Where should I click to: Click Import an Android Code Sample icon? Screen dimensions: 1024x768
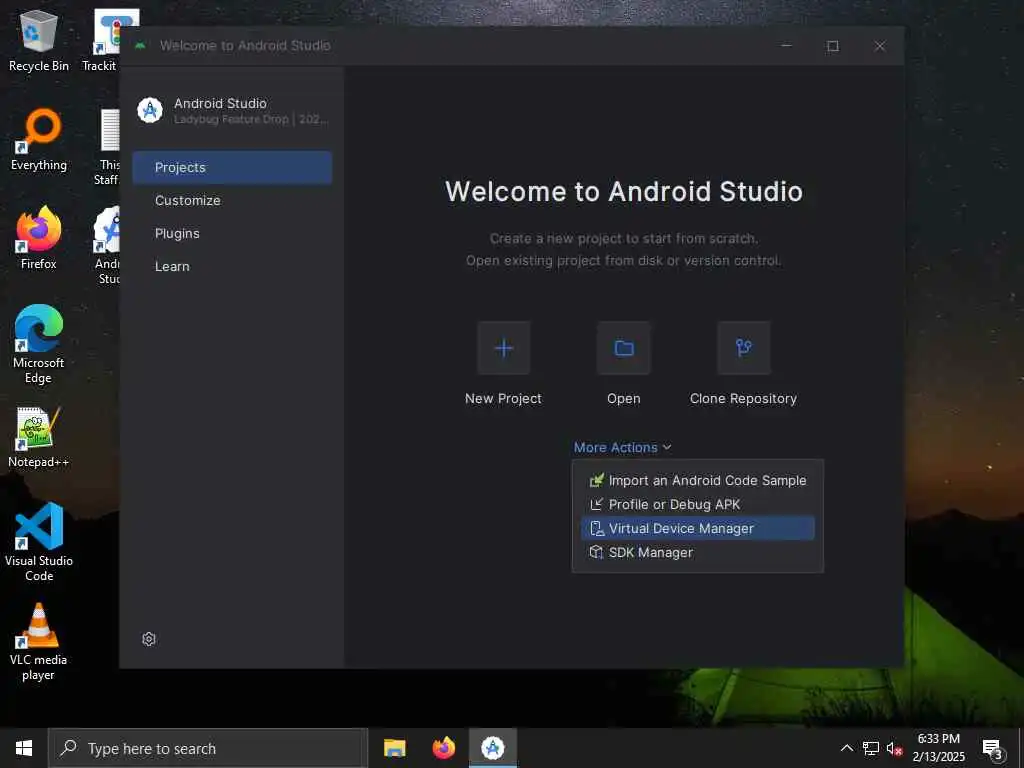596,481
